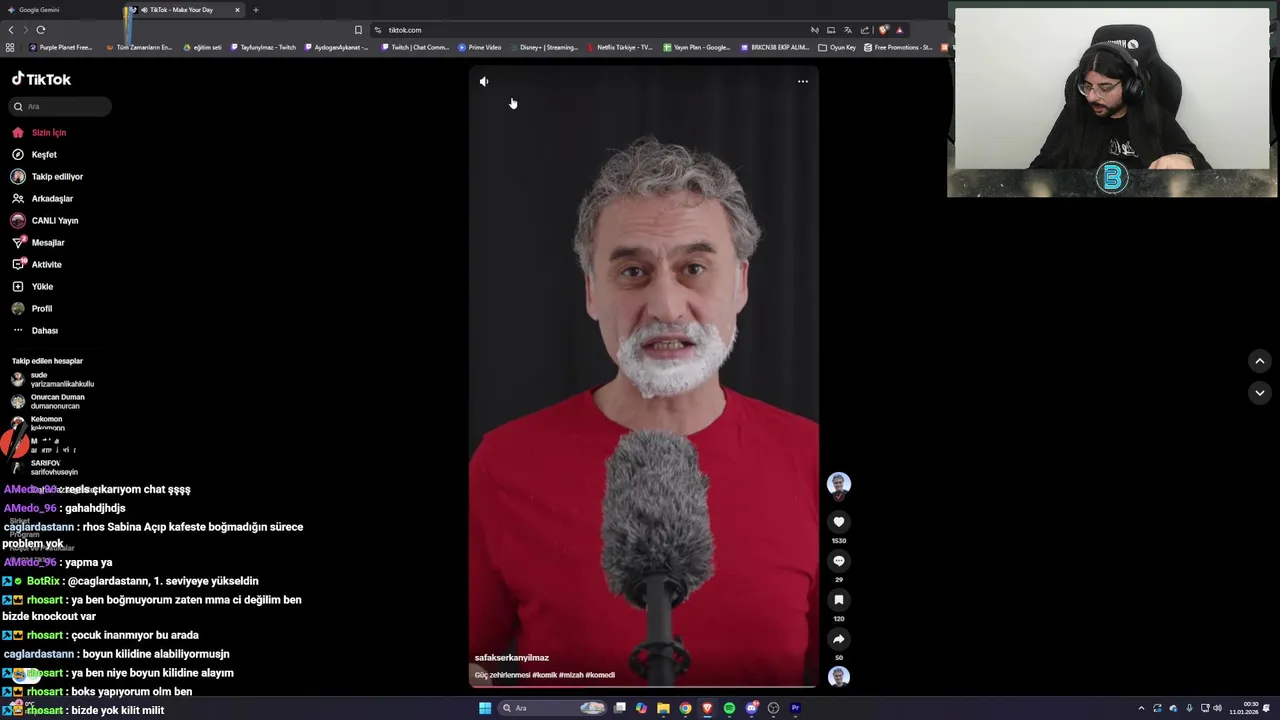Open the Brave Shields lion icon
1280x720 pixels.
(x=883, y=30)
